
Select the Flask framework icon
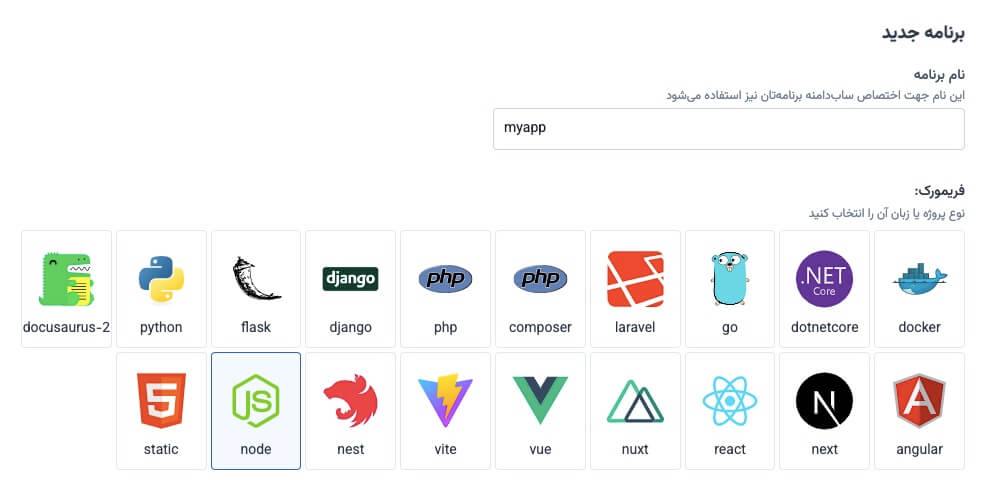(256, 279)
